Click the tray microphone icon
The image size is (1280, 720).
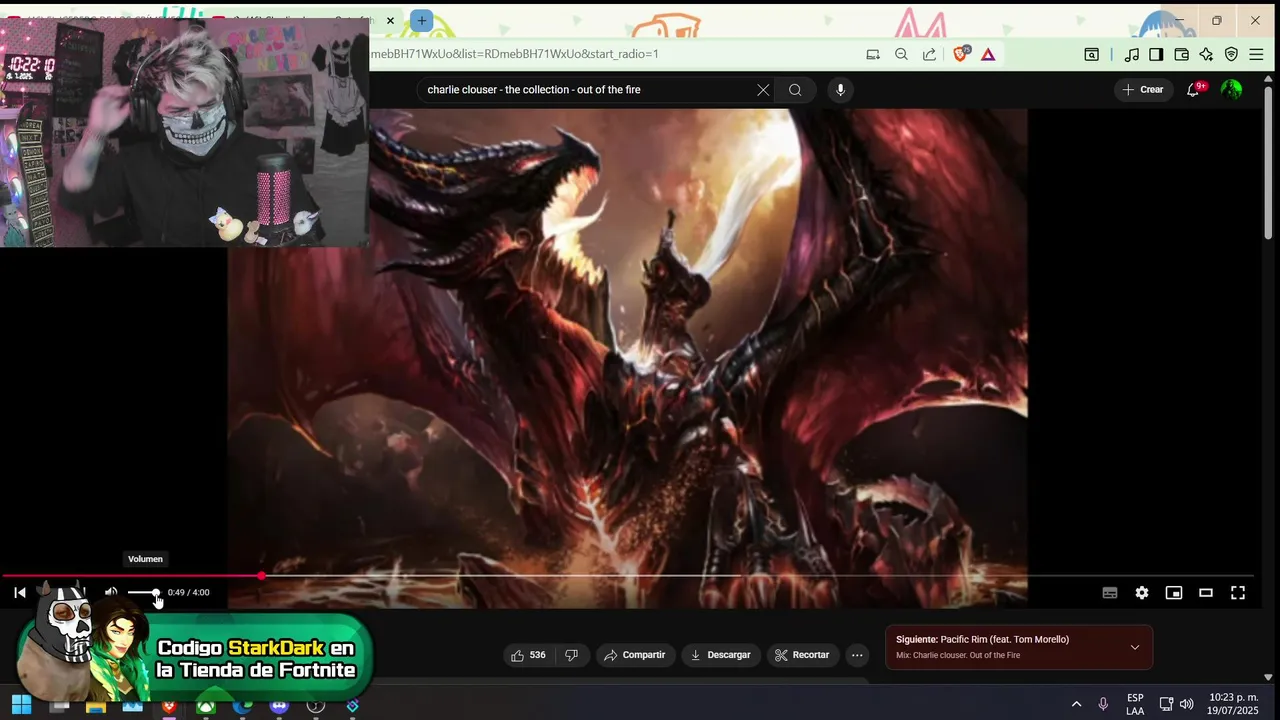(1103, 705)
